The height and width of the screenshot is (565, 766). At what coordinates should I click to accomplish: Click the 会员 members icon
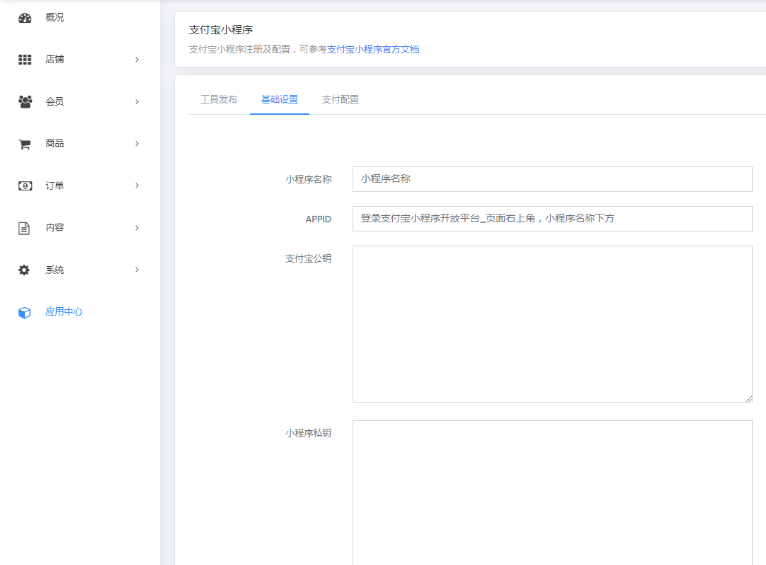[25, 102]
